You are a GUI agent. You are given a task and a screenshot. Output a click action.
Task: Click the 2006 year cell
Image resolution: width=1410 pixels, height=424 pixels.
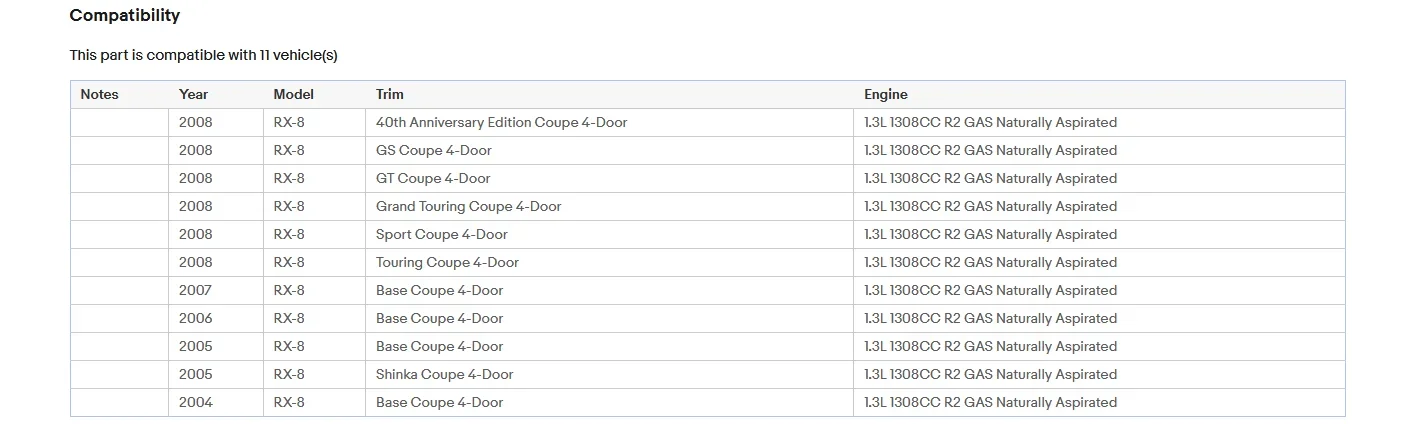[196, 318]
